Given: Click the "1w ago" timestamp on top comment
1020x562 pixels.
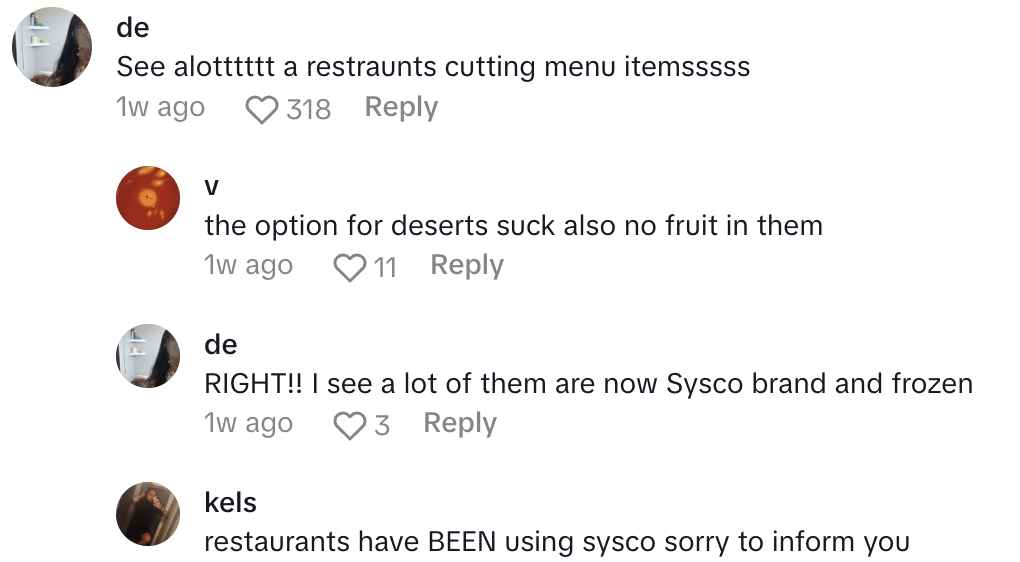Looking at the screenshot, I should pyautogui.click(x=160, y=108).
